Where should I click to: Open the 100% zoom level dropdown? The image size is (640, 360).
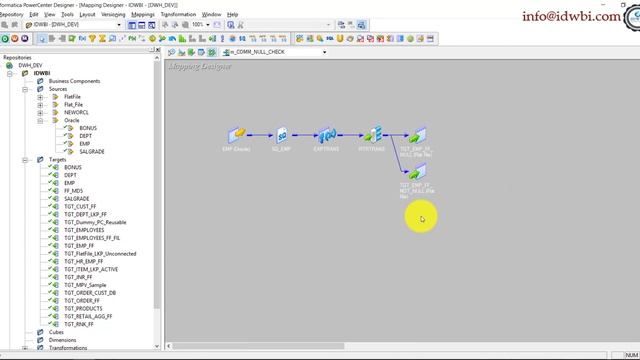tap(208, 25)
